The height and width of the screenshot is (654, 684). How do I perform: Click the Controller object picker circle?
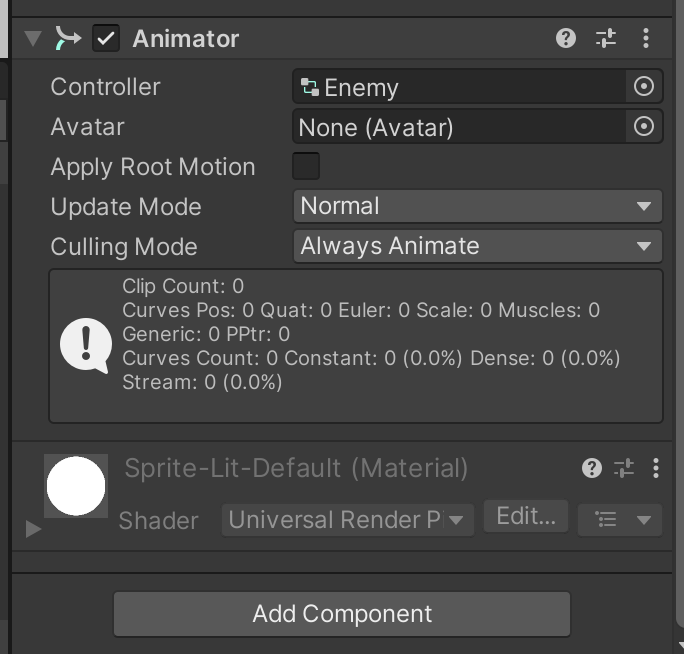pyautogui.click(x=644, y=87)
